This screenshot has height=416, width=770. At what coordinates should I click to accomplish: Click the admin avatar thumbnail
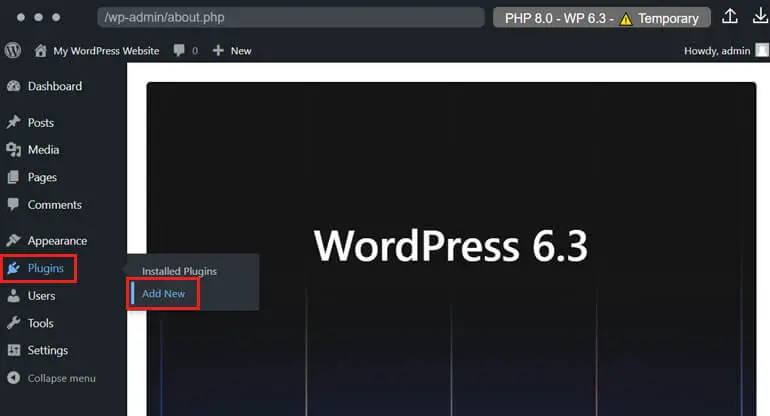tap(762, 50)
